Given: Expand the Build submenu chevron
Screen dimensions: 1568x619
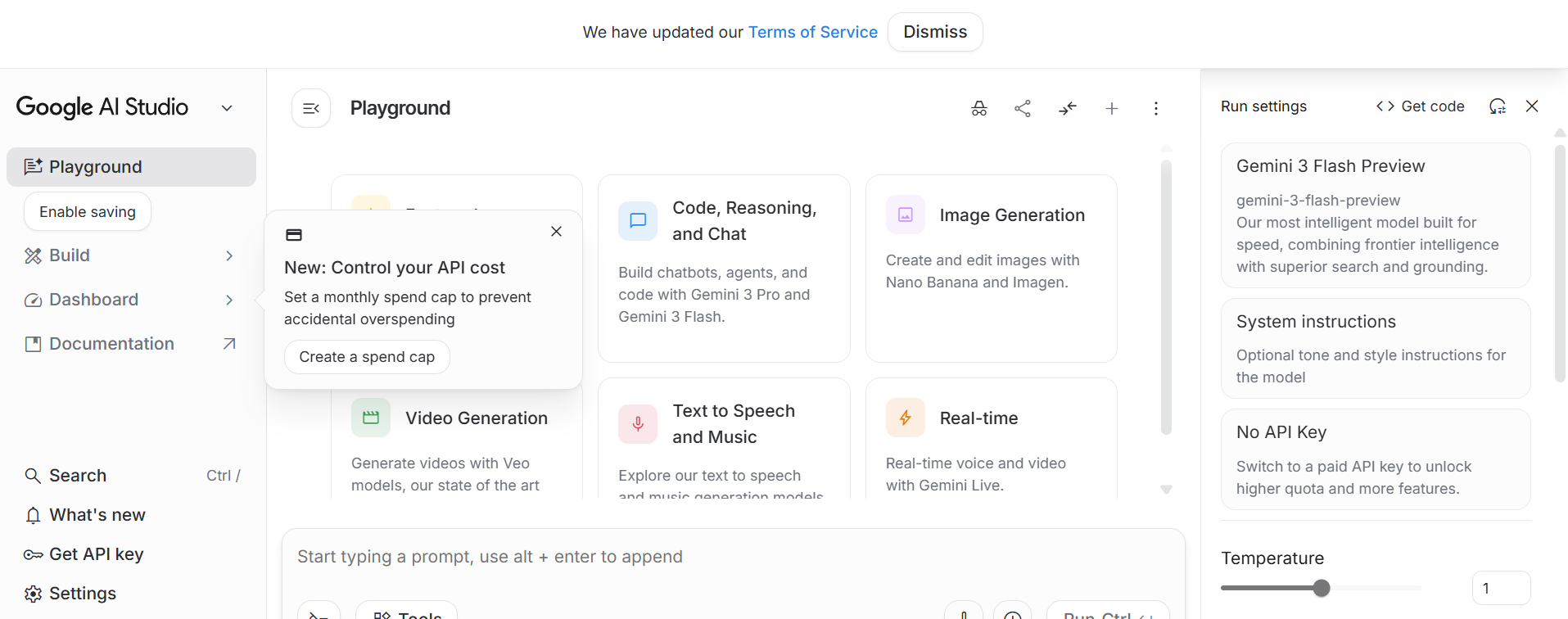Looking at the screenshot, I should [229, 255].
